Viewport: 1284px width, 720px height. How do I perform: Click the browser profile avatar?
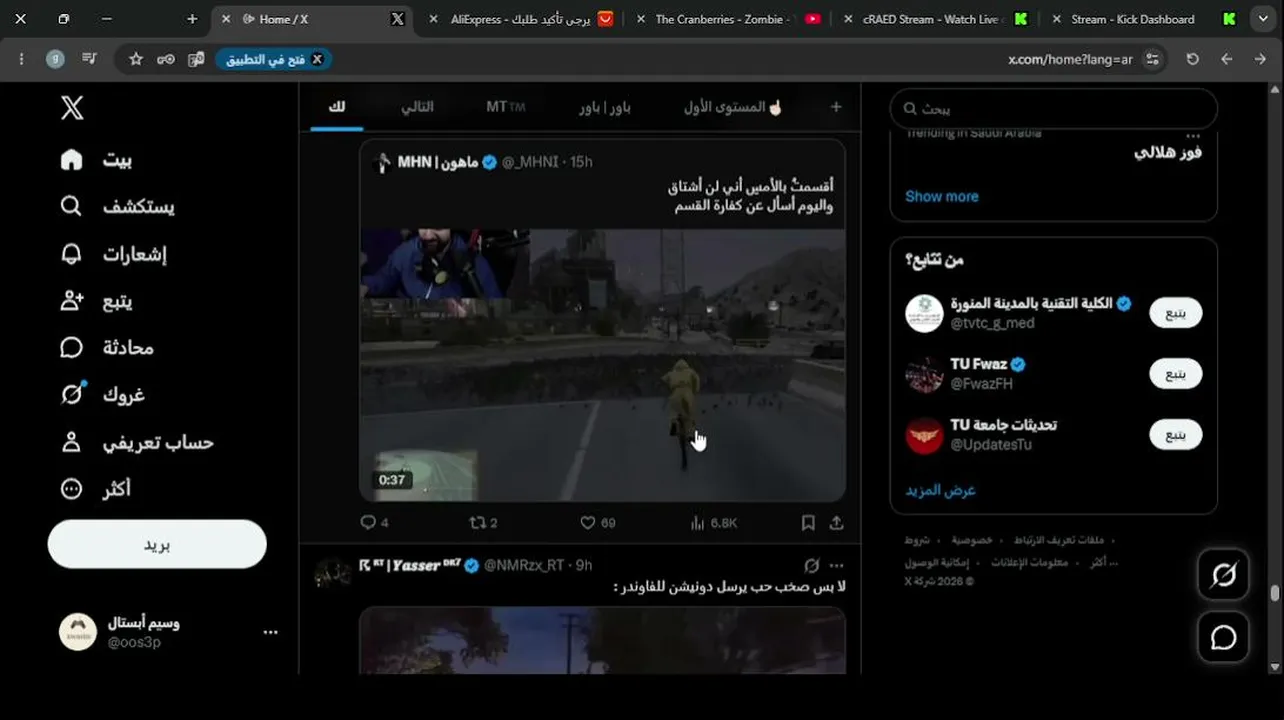point(56,59)
